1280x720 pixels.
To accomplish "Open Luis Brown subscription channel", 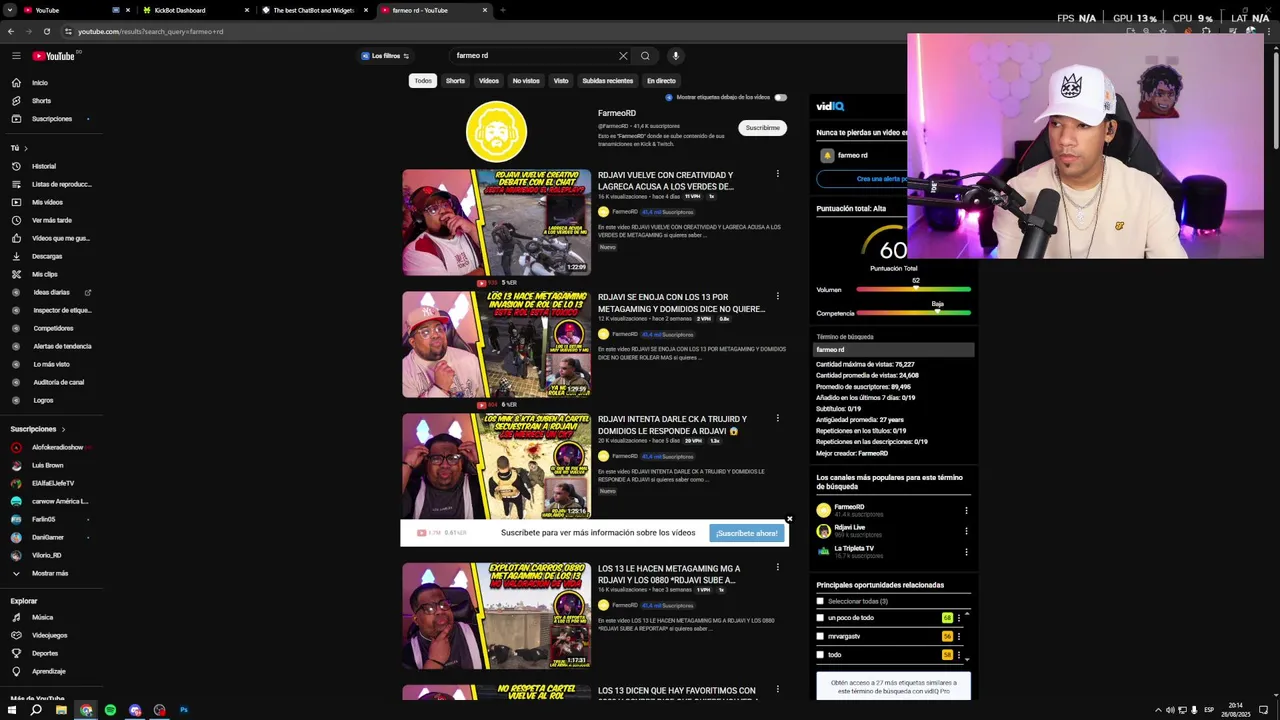I will [47, 465].
